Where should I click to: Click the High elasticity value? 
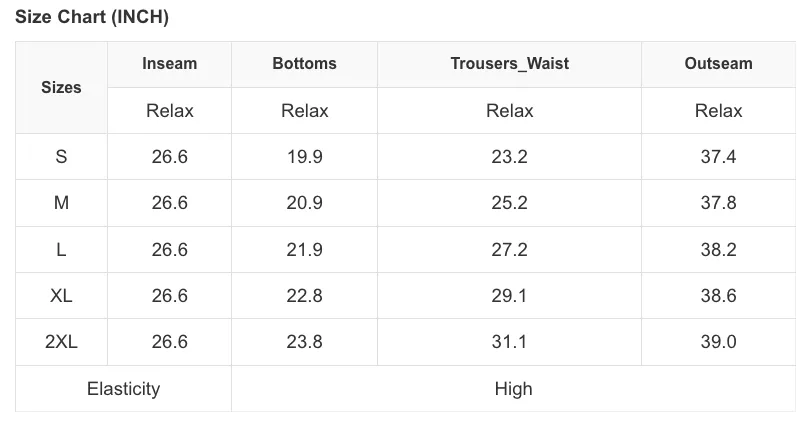[x=513, y=388]
